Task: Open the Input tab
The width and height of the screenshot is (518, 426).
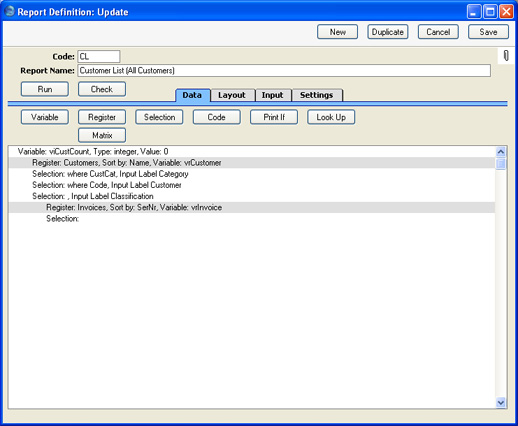Action: click(273, 95)
